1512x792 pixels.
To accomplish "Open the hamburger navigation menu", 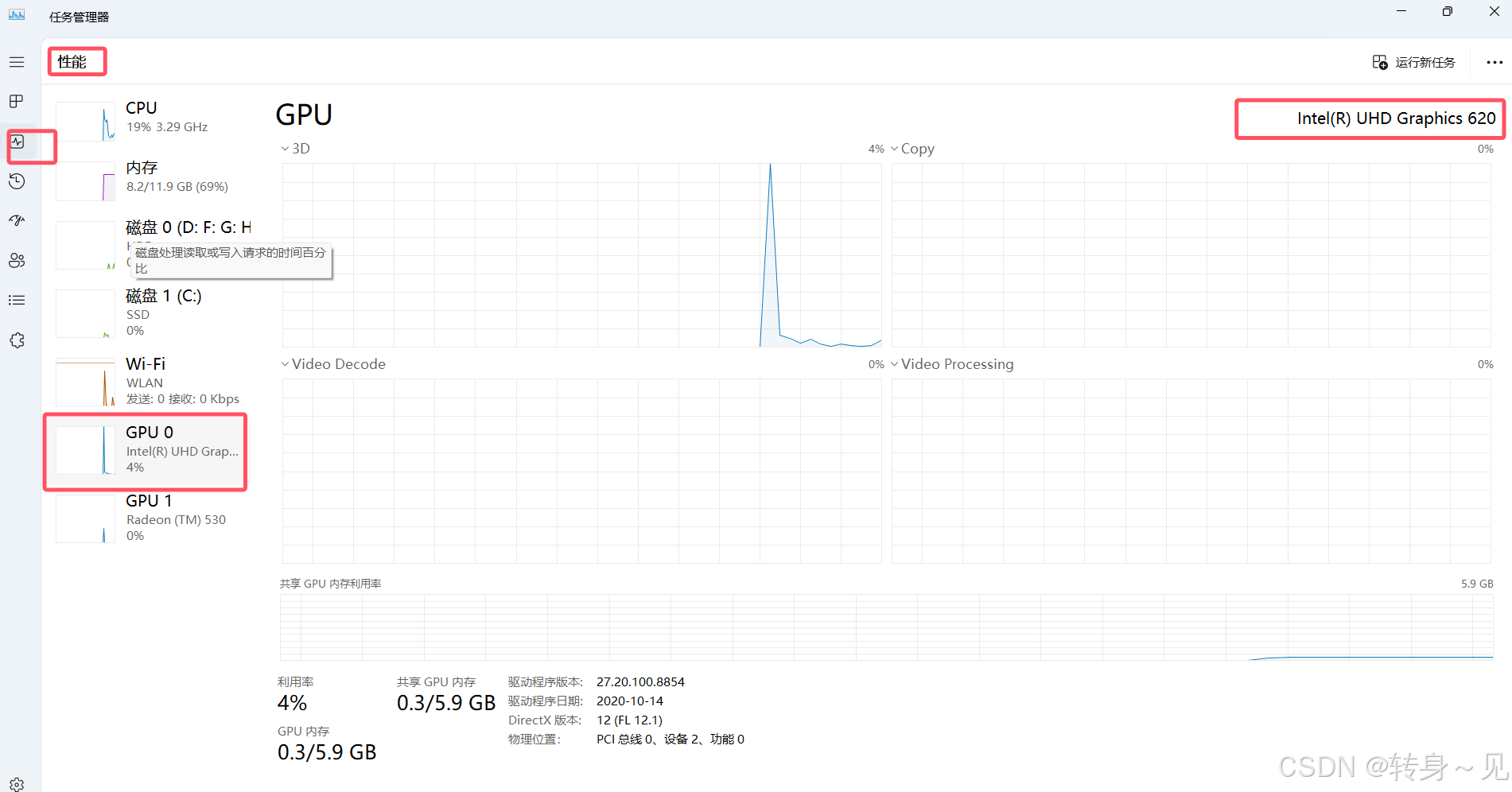I will pos(17,62).
